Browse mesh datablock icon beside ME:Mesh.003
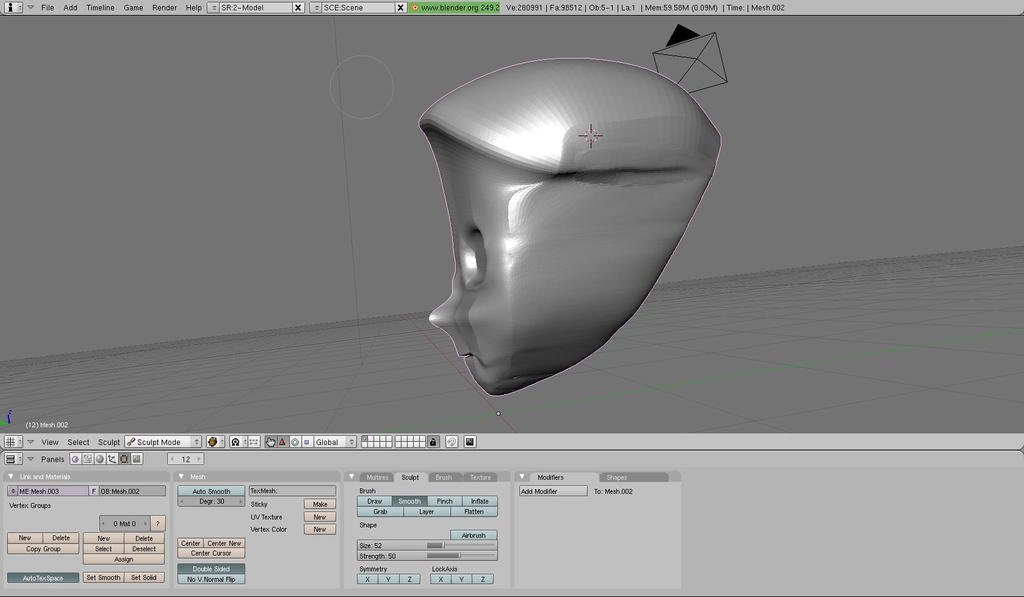This screenshot has height=597, width=1024. point(12,491)
